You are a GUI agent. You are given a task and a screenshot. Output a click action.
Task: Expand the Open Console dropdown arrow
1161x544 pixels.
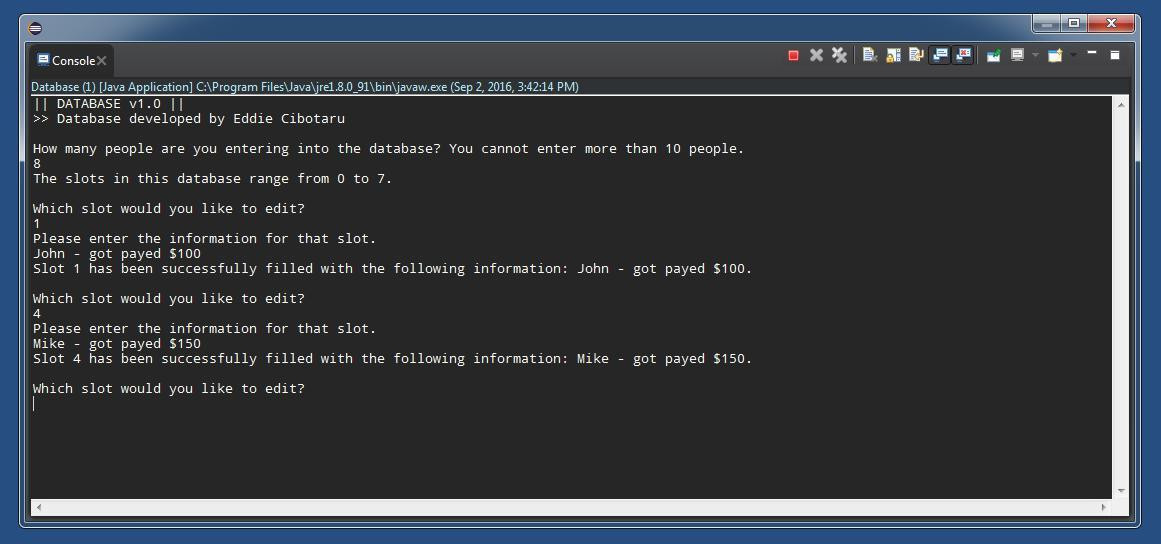(x=1073, y=56)
